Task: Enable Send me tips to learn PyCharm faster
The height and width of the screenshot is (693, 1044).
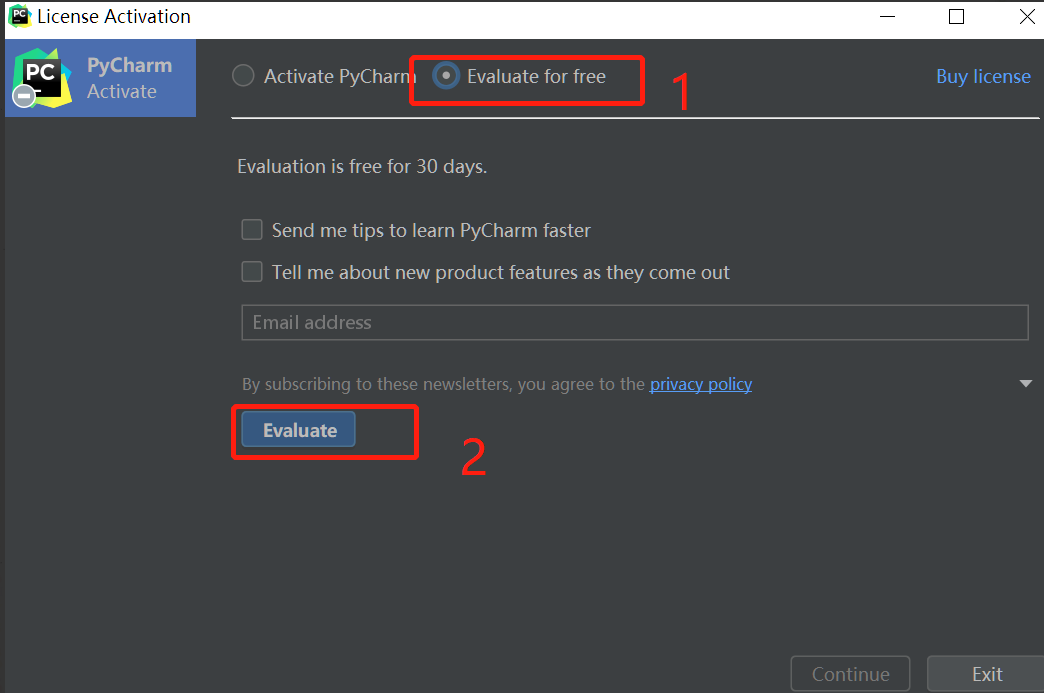Action: tap(252, 230)
